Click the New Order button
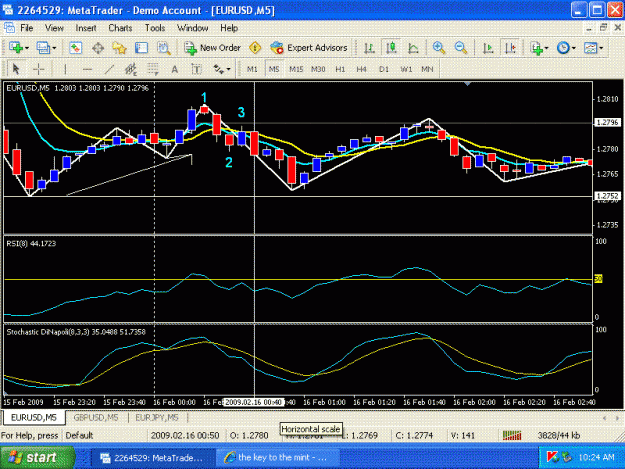Image resolution: width=625 pixels, height=469 pixels. click(x=212, y=48)
